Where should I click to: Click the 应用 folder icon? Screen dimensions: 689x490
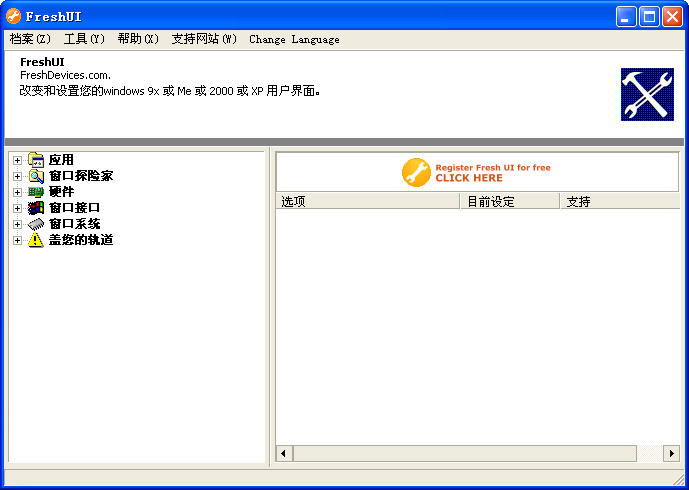click(36, 160)
